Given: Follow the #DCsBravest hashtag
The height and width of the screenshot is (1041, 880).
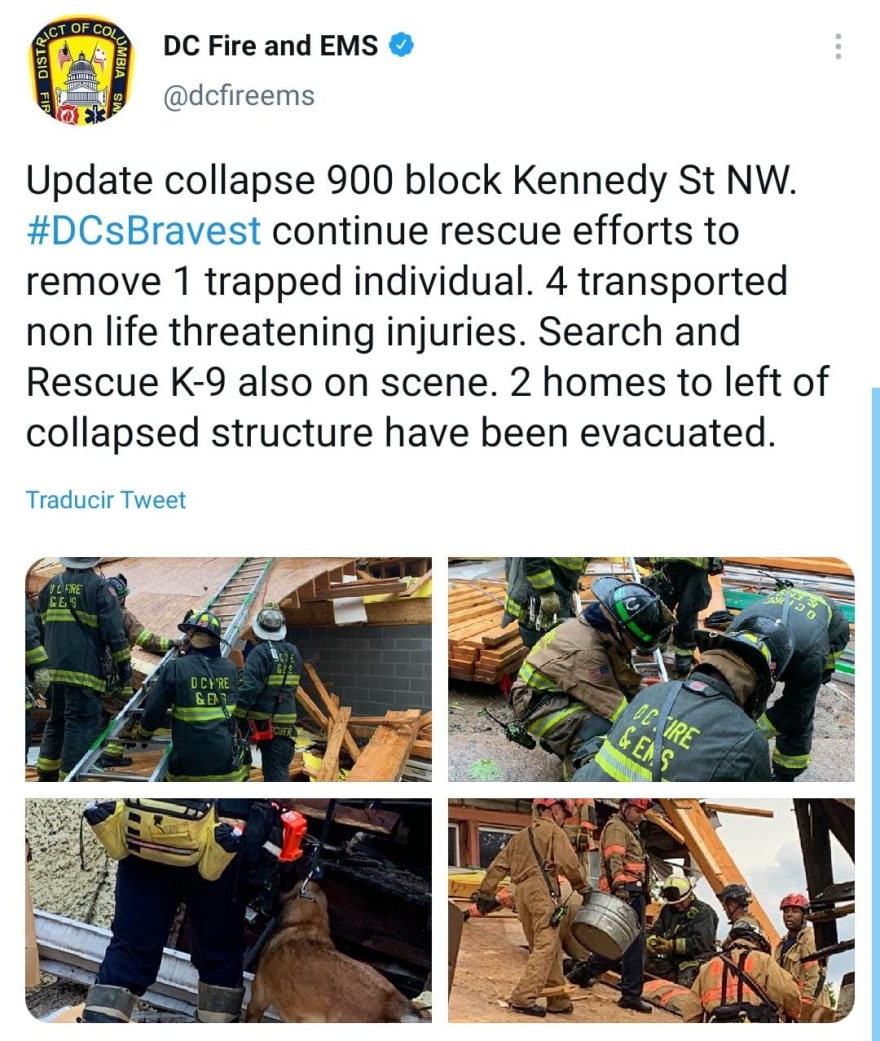Looking at the screenshot, I should [143, 231].
